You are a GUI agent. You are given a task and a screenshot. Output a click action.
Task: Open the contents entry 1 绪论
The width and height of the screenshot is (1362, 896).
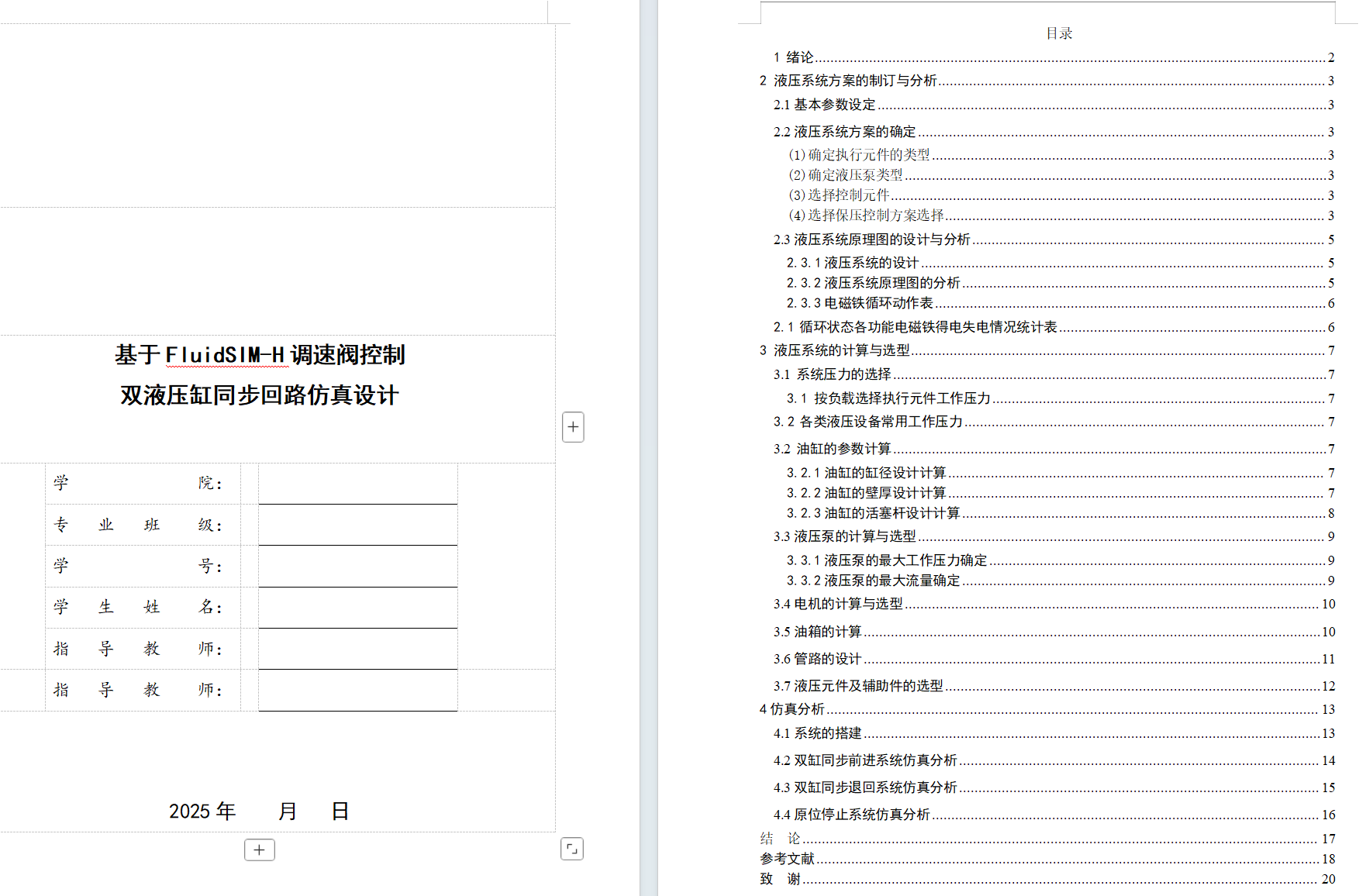pos(1053,57)
